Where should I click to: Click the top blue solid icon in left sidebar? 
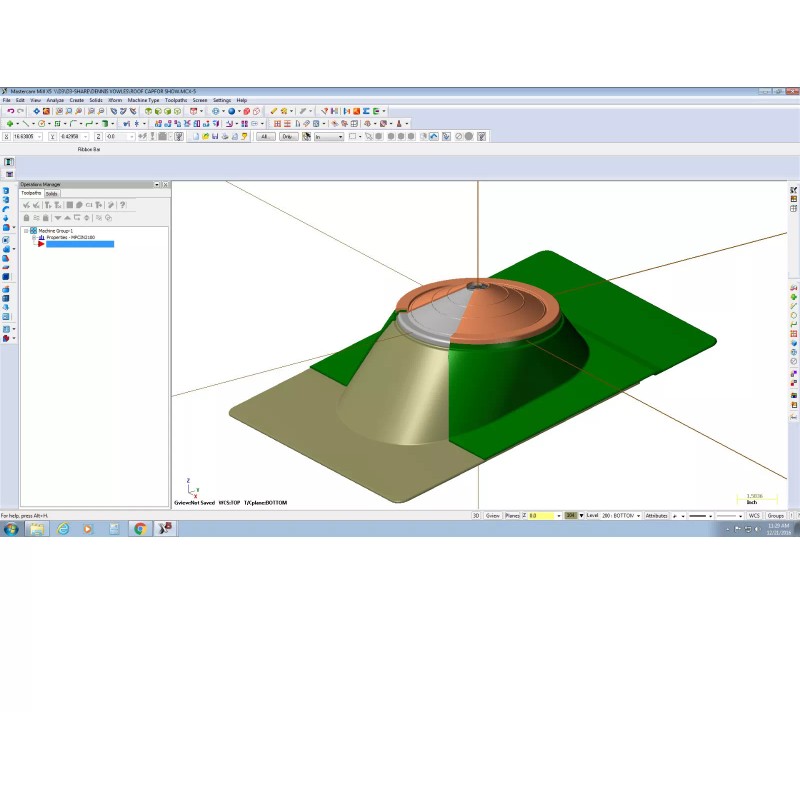coord(6,191)
